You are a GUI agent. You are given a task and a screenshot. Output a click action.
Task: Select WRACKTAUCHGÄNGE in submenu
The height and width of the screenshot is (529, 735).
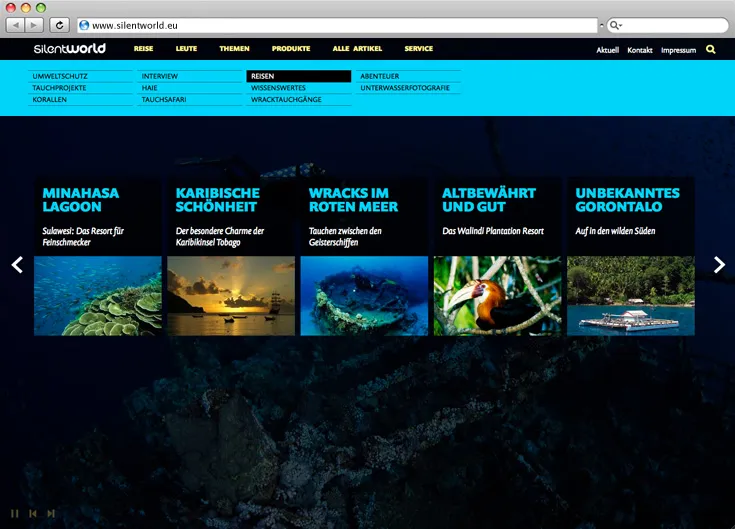coord(299,100)
